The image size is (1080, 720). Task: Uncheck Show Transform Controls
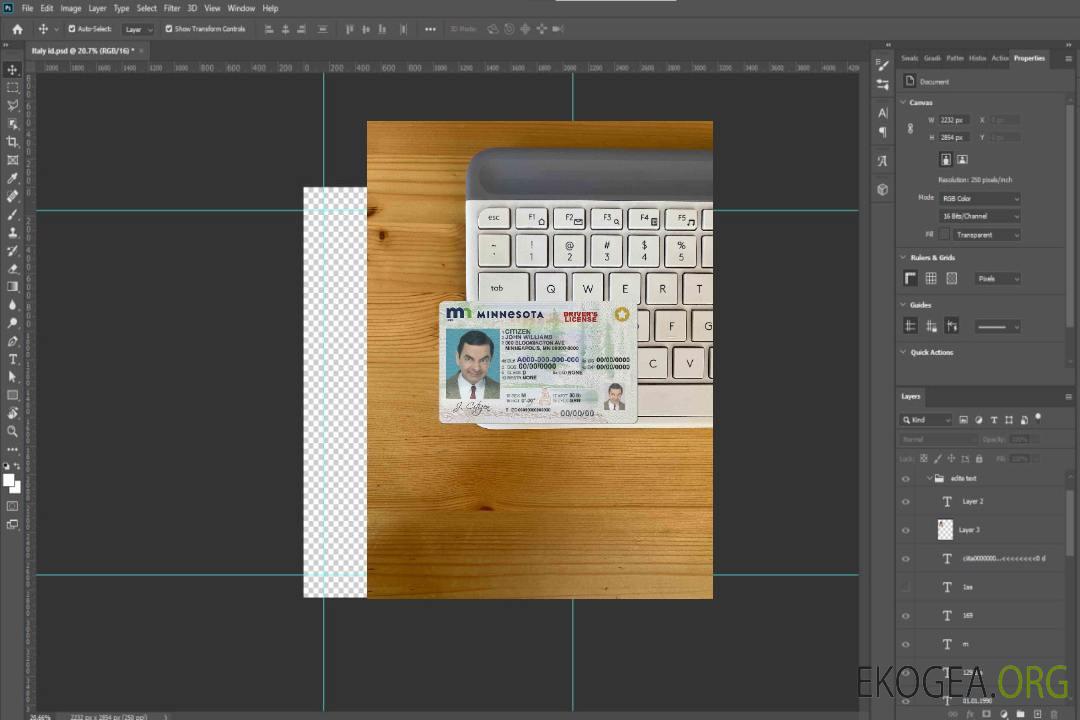tap(169, 29)
